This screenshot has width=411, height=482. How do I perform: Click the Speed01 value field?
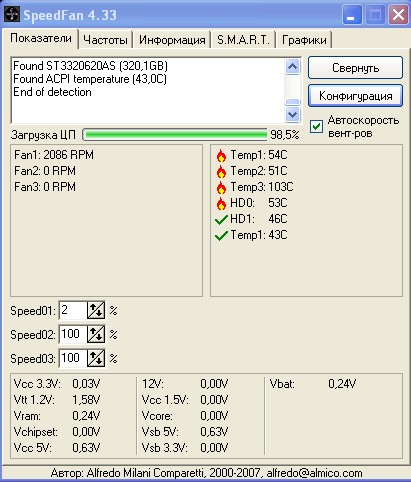click(73, 310)
